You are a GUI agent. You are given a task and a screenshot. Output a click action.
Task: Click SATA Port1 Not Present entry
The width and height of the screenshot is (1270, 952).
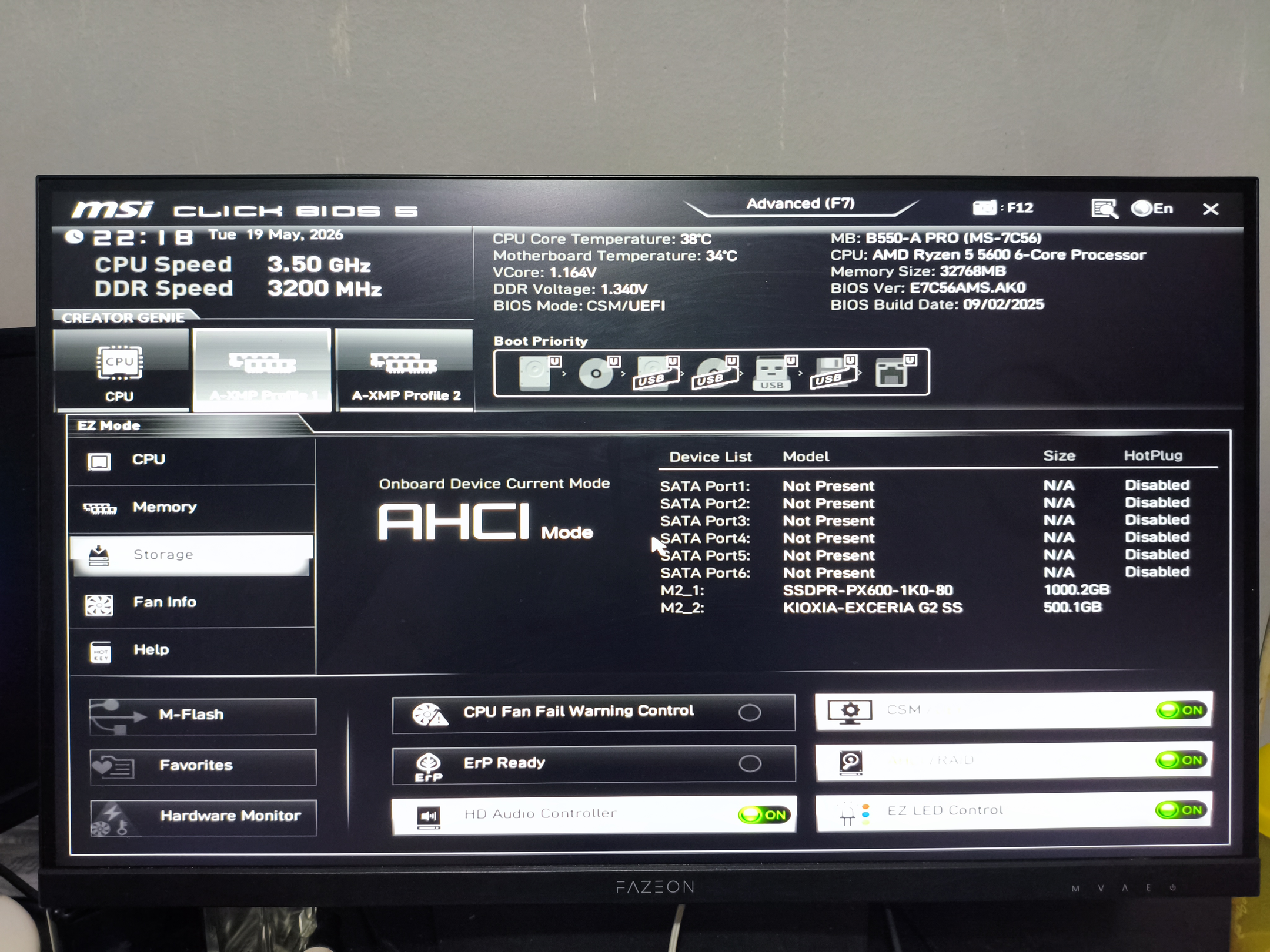click(x=828, y=487)
